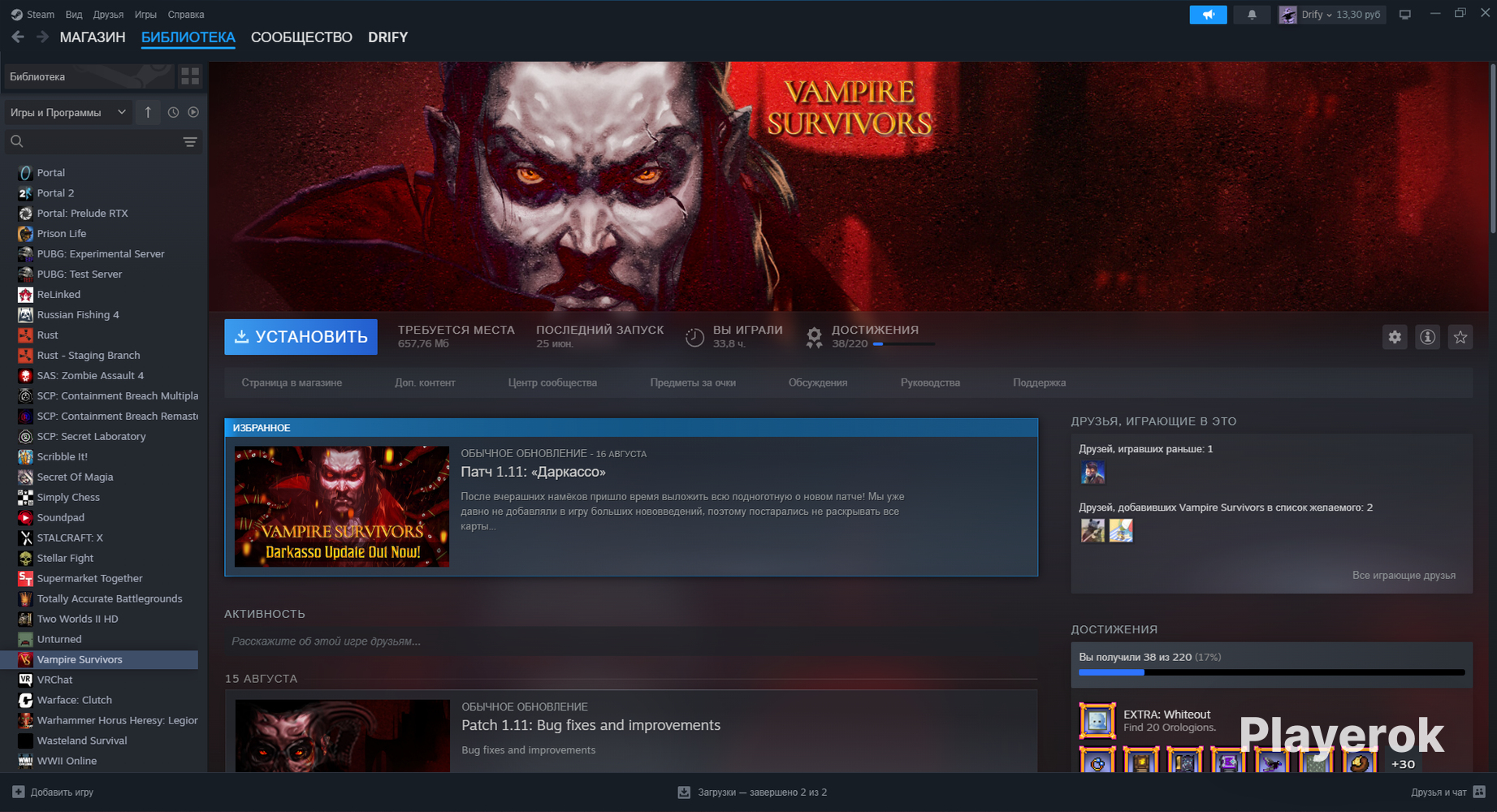This screenshot has height=812, width=1497.
Task: Open Предметы за очки link
Action: click(x=693, y=382)
